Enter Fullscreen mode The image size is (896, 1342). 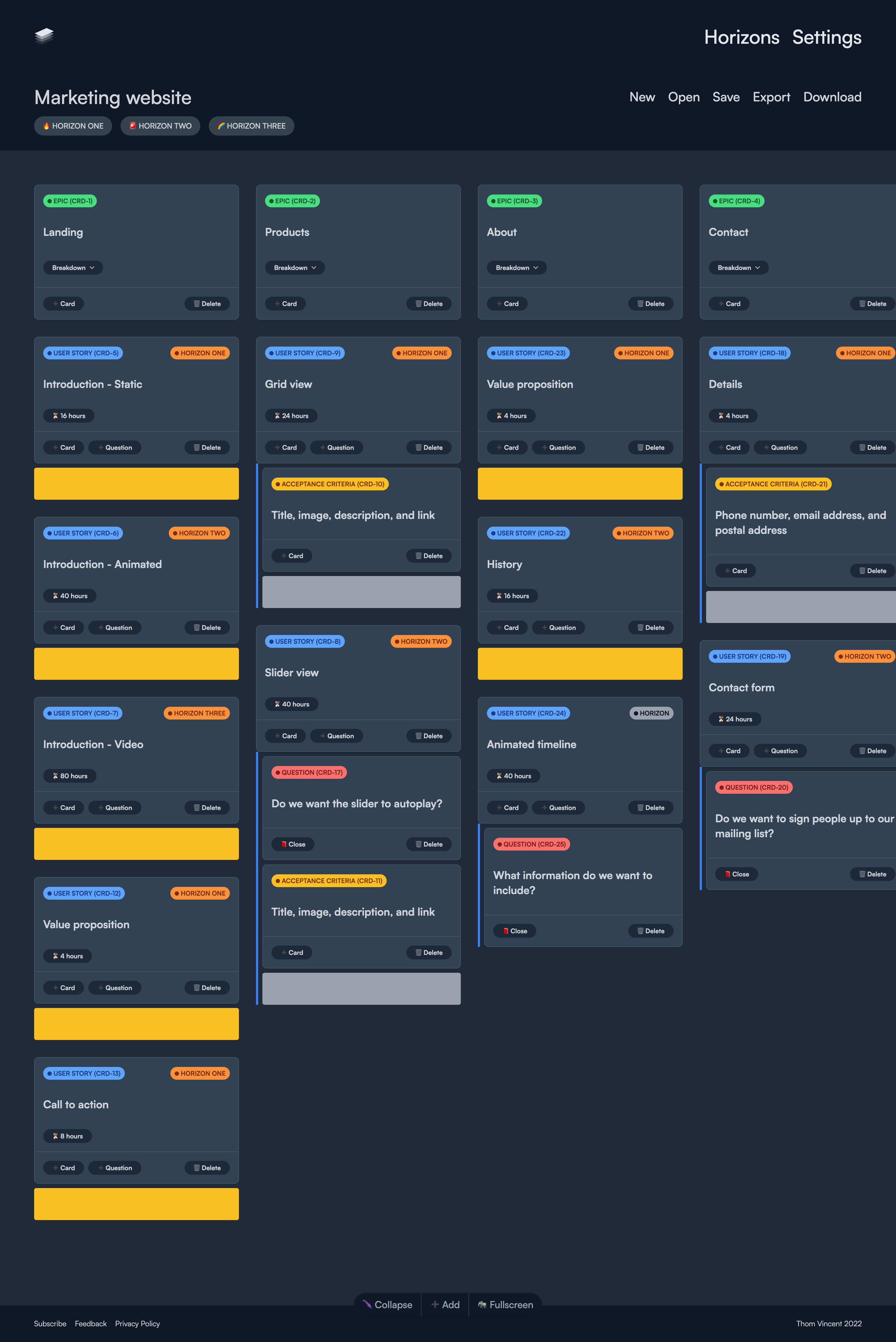(x=505, y=1305)
